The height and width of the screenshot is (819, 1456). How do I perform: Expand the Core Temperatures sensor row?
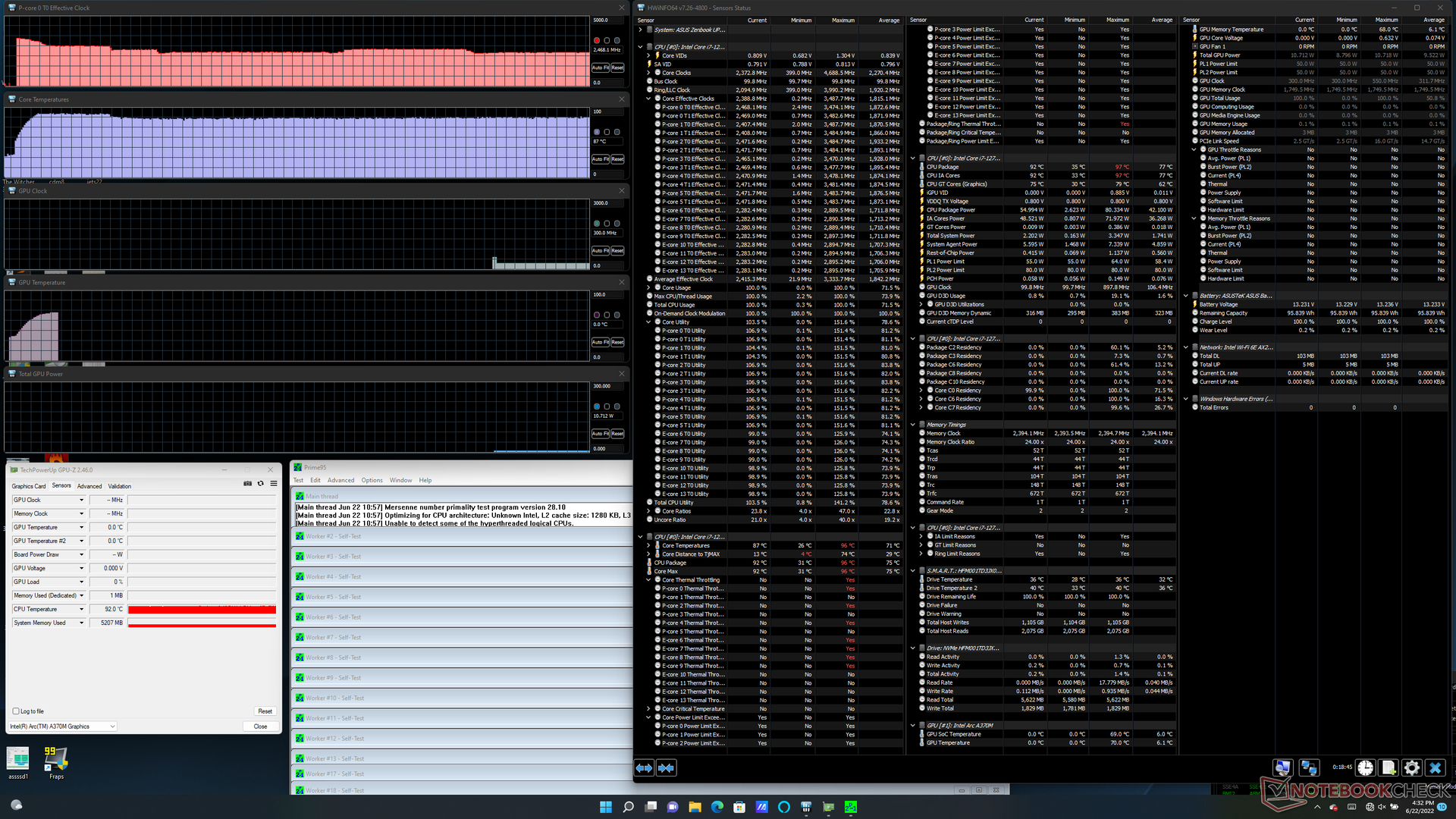(x=649, y=545)
